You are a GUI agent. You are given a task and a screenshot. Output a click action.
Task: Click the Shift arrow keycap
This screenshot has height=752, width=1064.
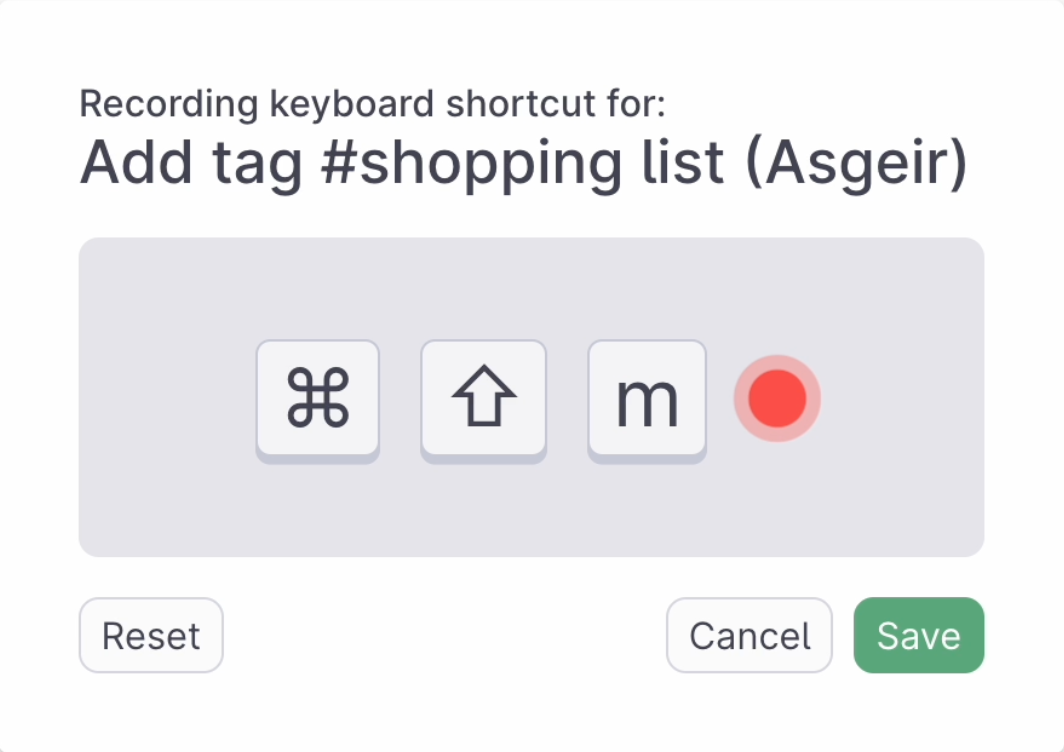(484, 400)
